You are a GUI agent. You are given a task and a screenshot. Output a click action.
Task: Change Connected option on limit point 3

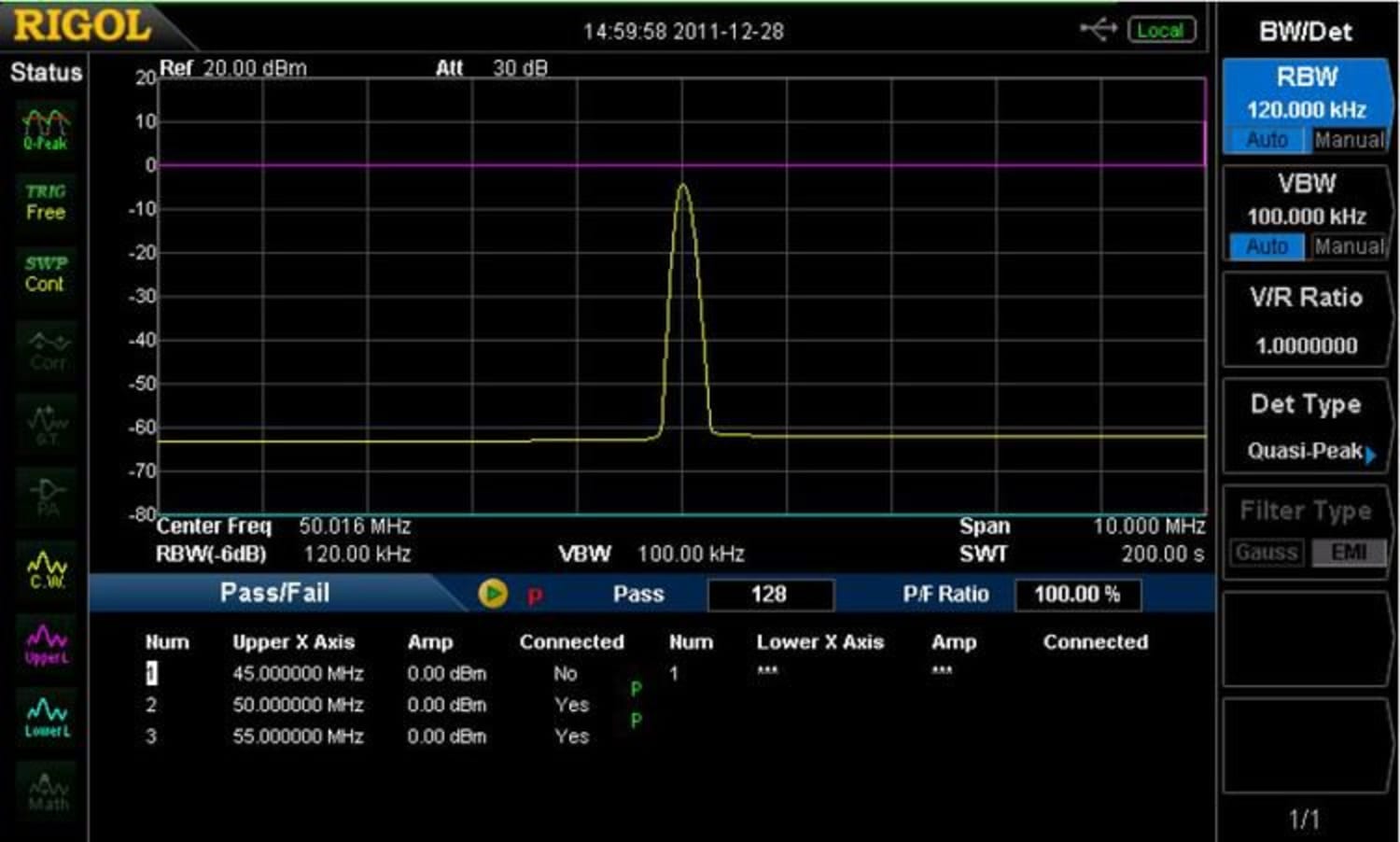(571, 737)
